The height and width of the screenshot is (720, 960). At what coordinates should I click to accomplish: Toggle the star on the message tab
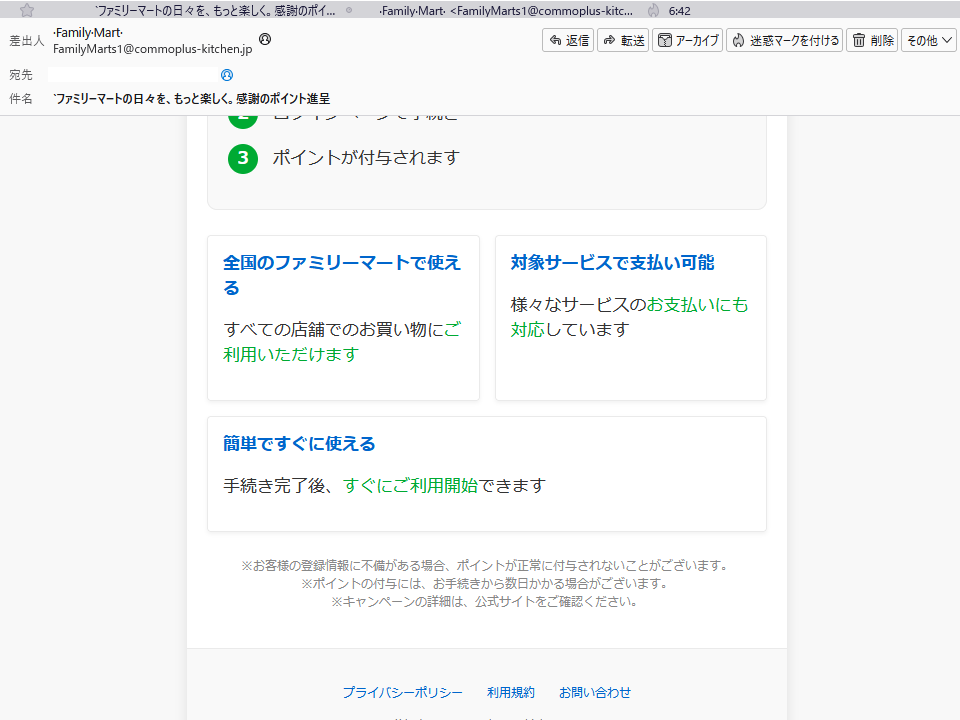pos(25,10)
